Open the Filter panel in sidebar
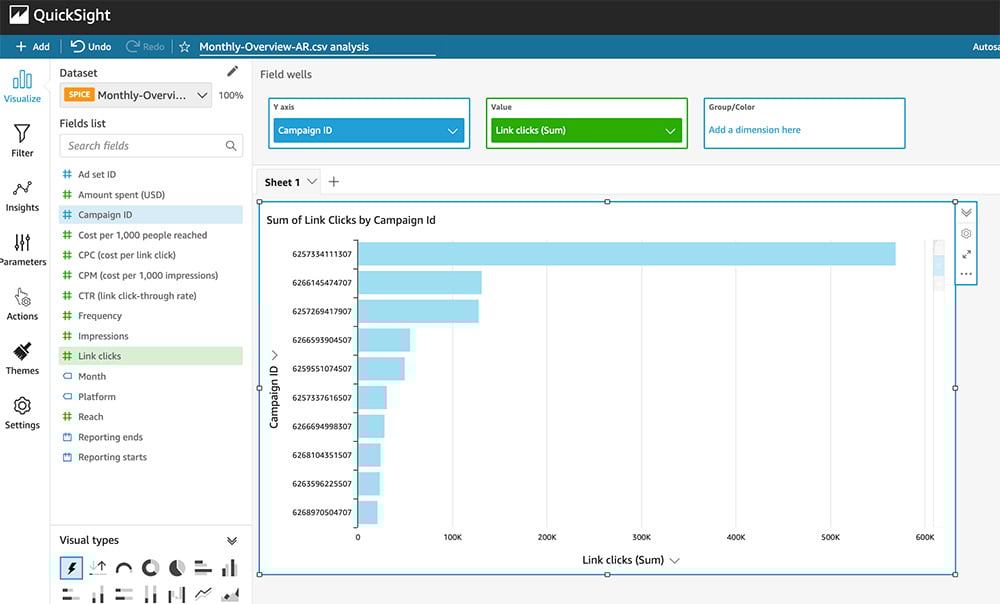 [x=22, y=141]
